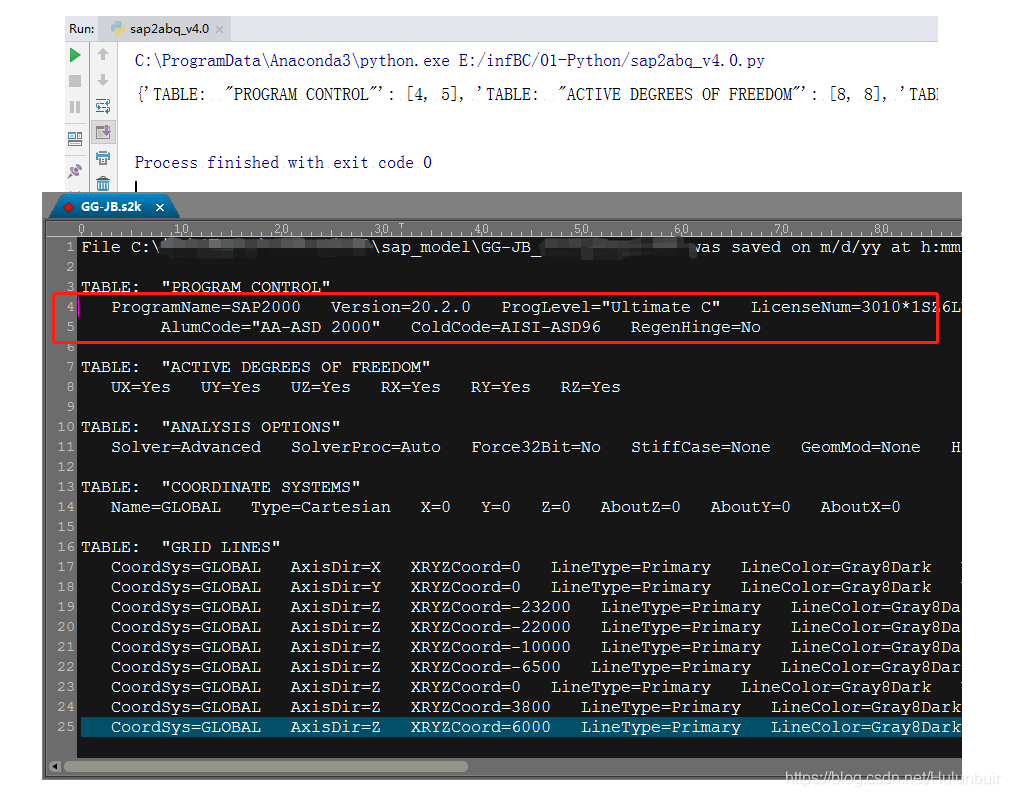Click 'UX=Yes' on line 8
1011x797 pixels.
[x=141, y=387]
